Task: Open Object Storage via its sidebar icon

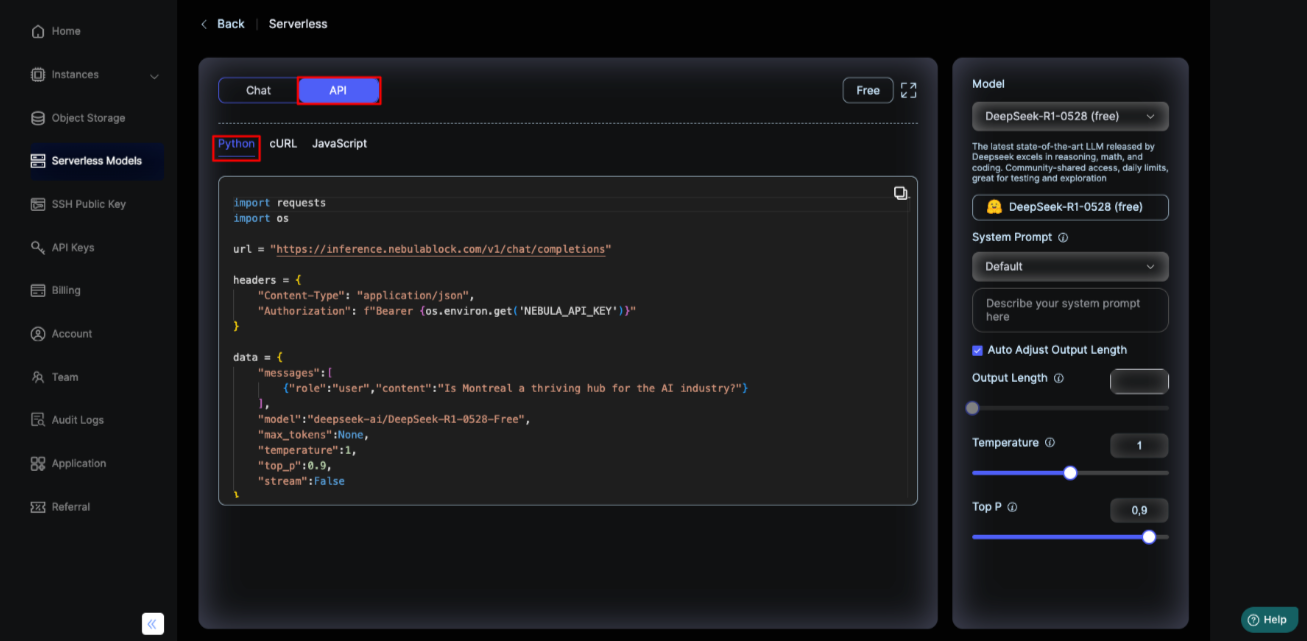Action: [x=38, y=118]
